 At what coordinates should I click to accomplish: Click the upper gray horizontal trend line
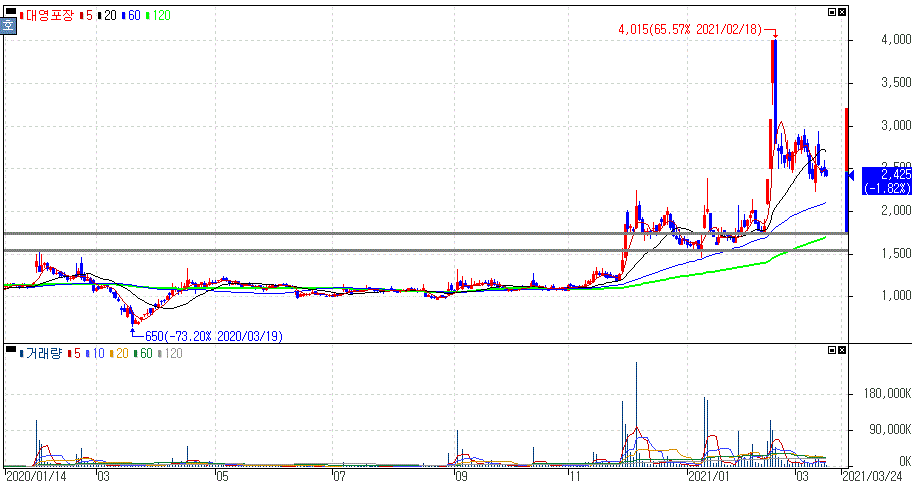426,233
